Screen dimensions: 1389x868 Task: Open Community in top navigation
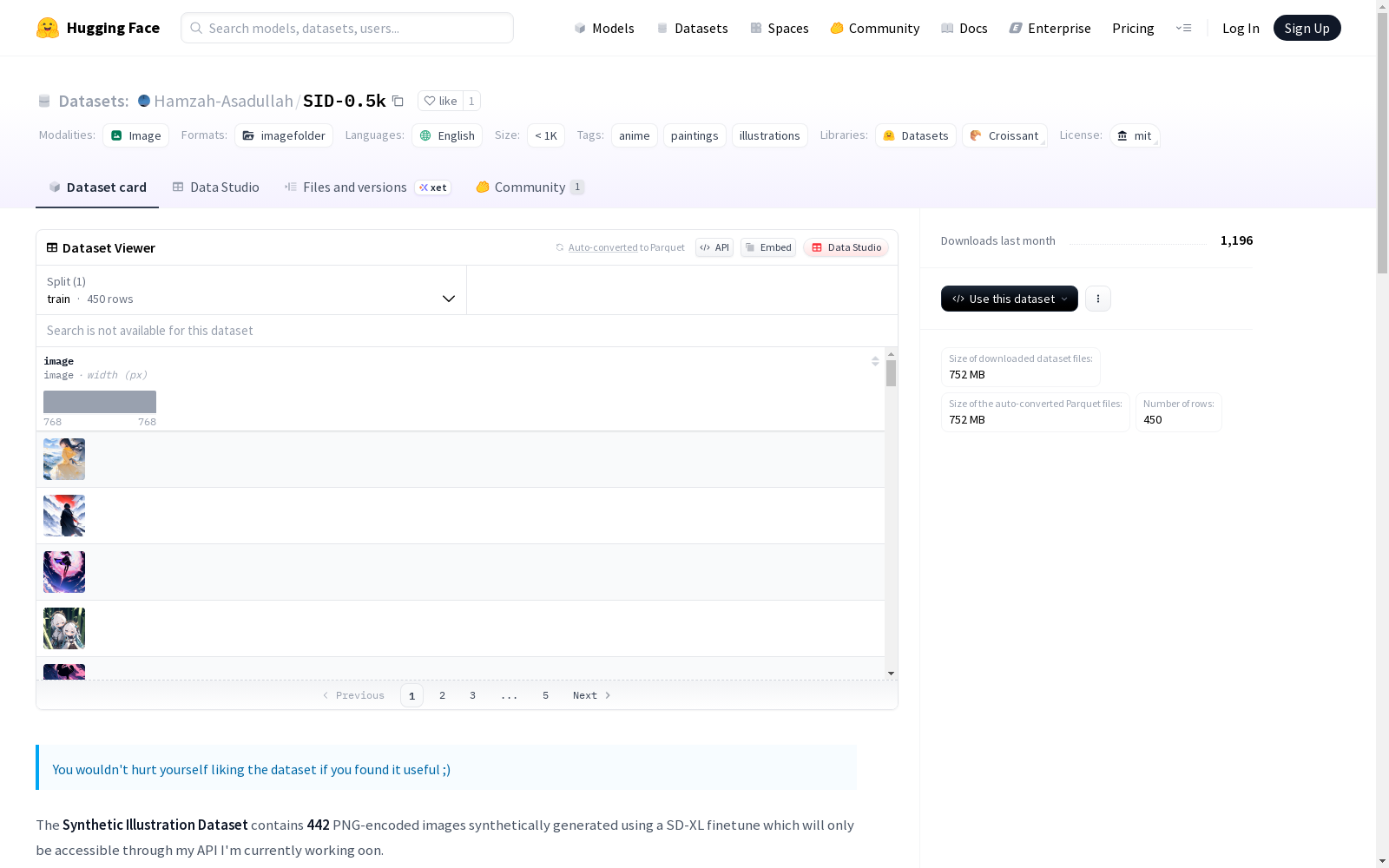[x=875, y=28]
